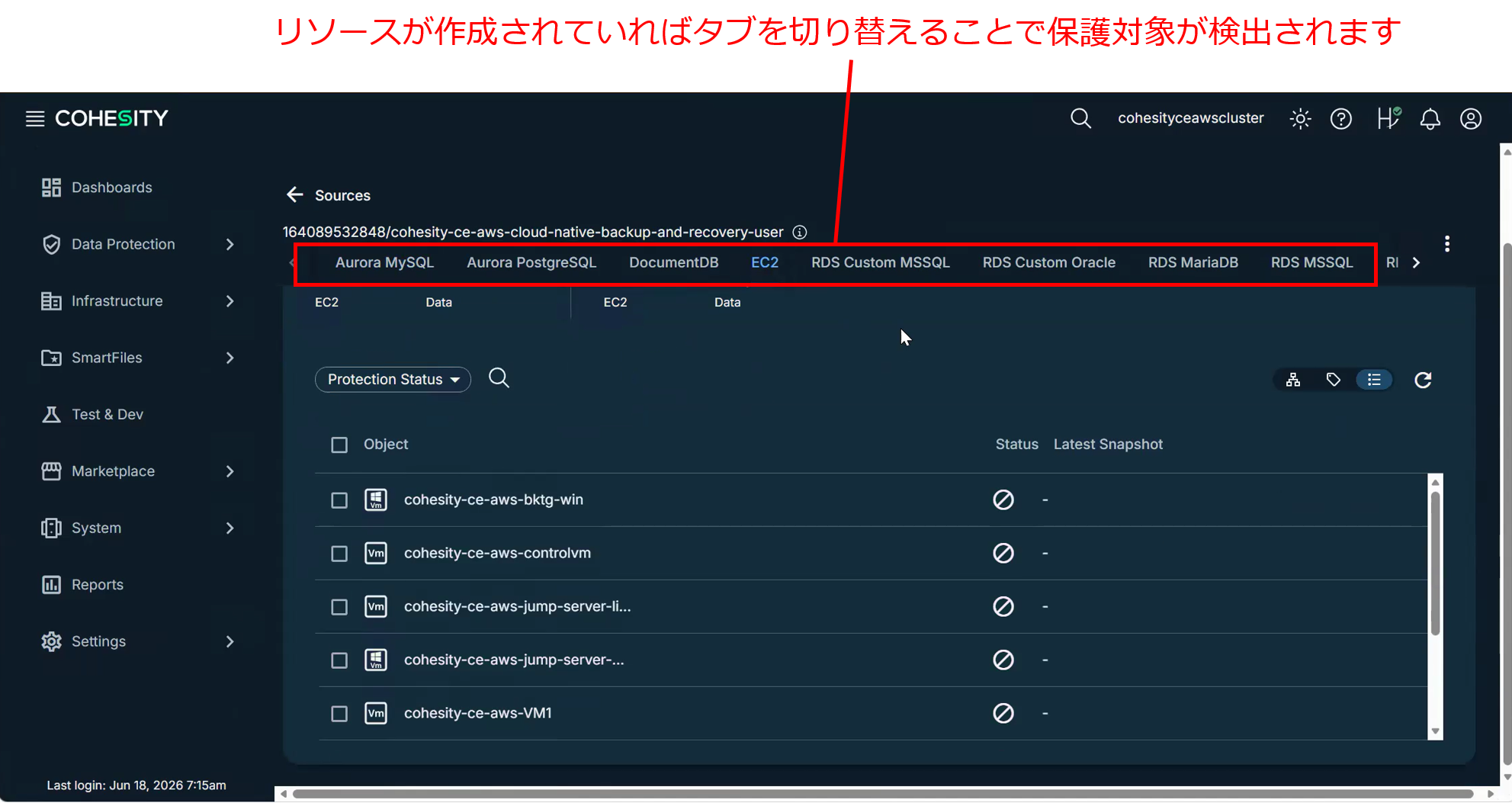
Task: Switch to the RDS MariaDB tab
Action: (1193, 262)
